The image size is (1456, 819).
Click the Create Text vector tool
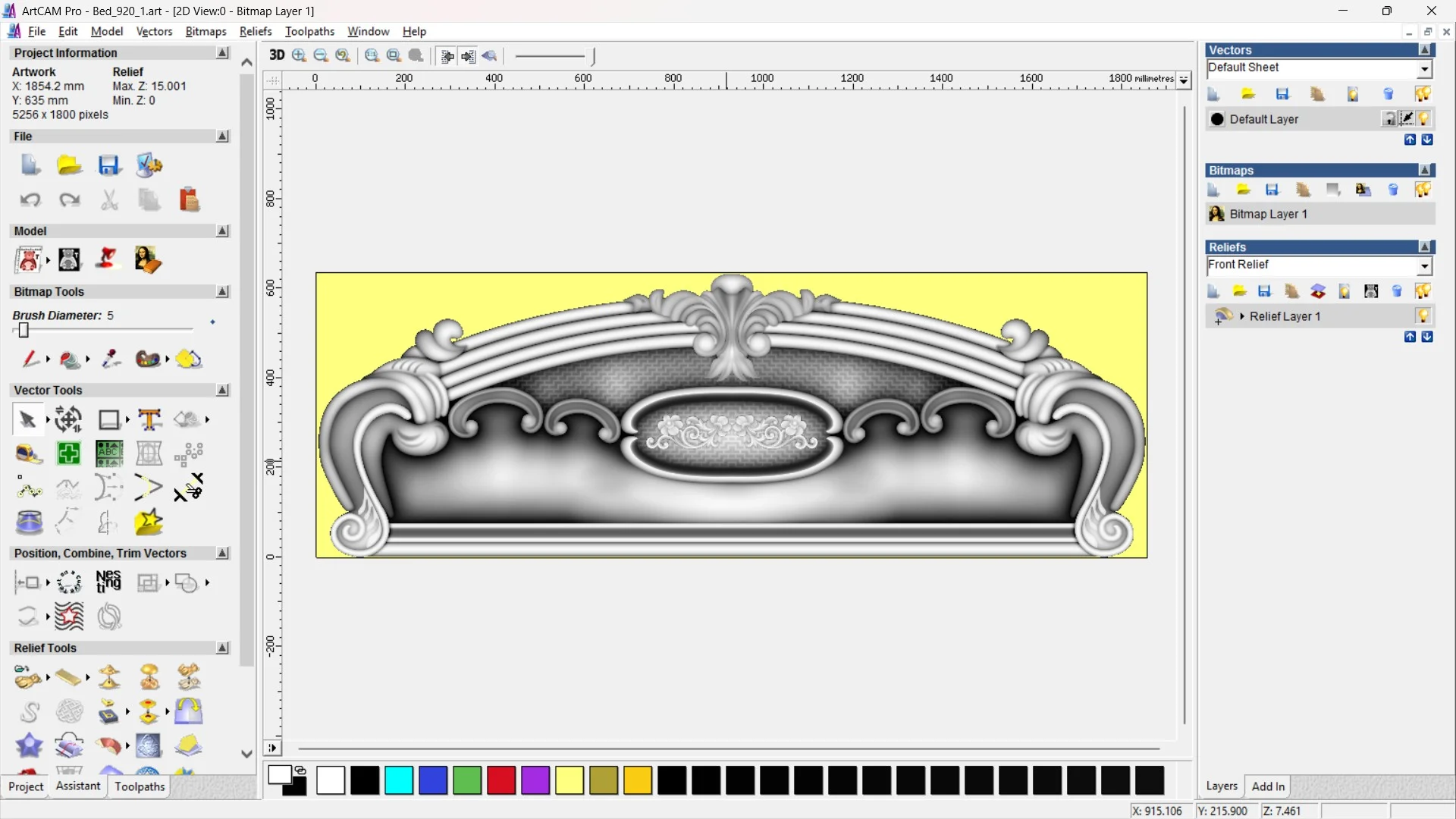(149, 419)
